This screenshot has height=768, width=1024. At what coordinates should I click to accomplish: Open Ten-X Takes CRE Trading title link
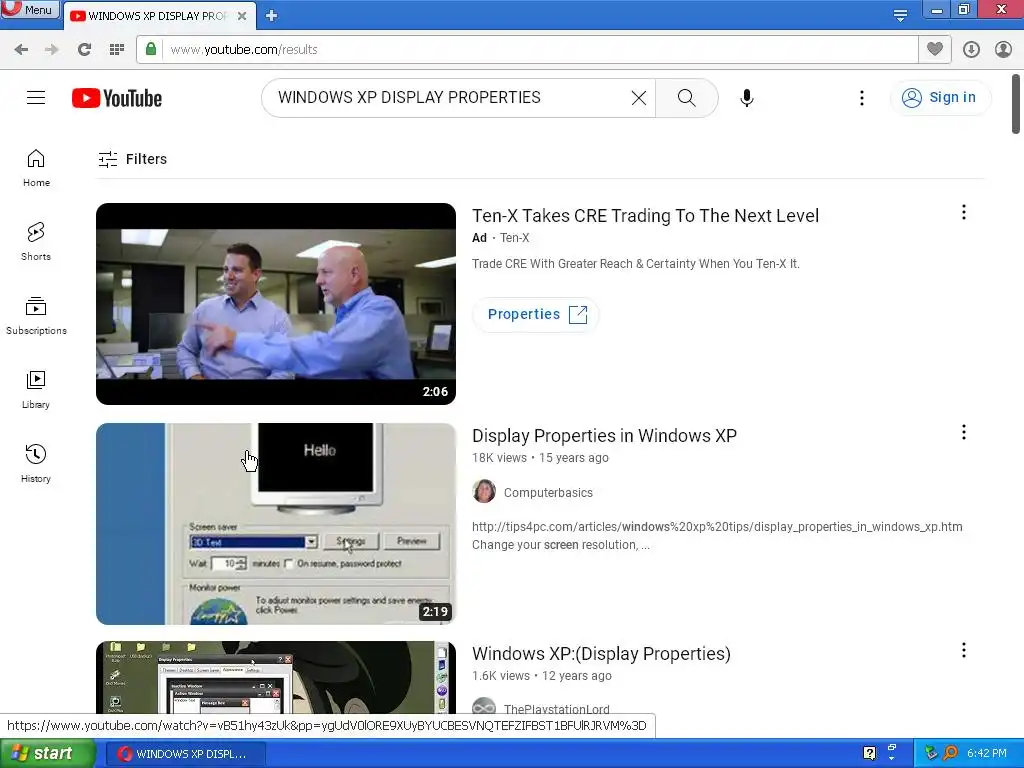click(x=645, y=216)
